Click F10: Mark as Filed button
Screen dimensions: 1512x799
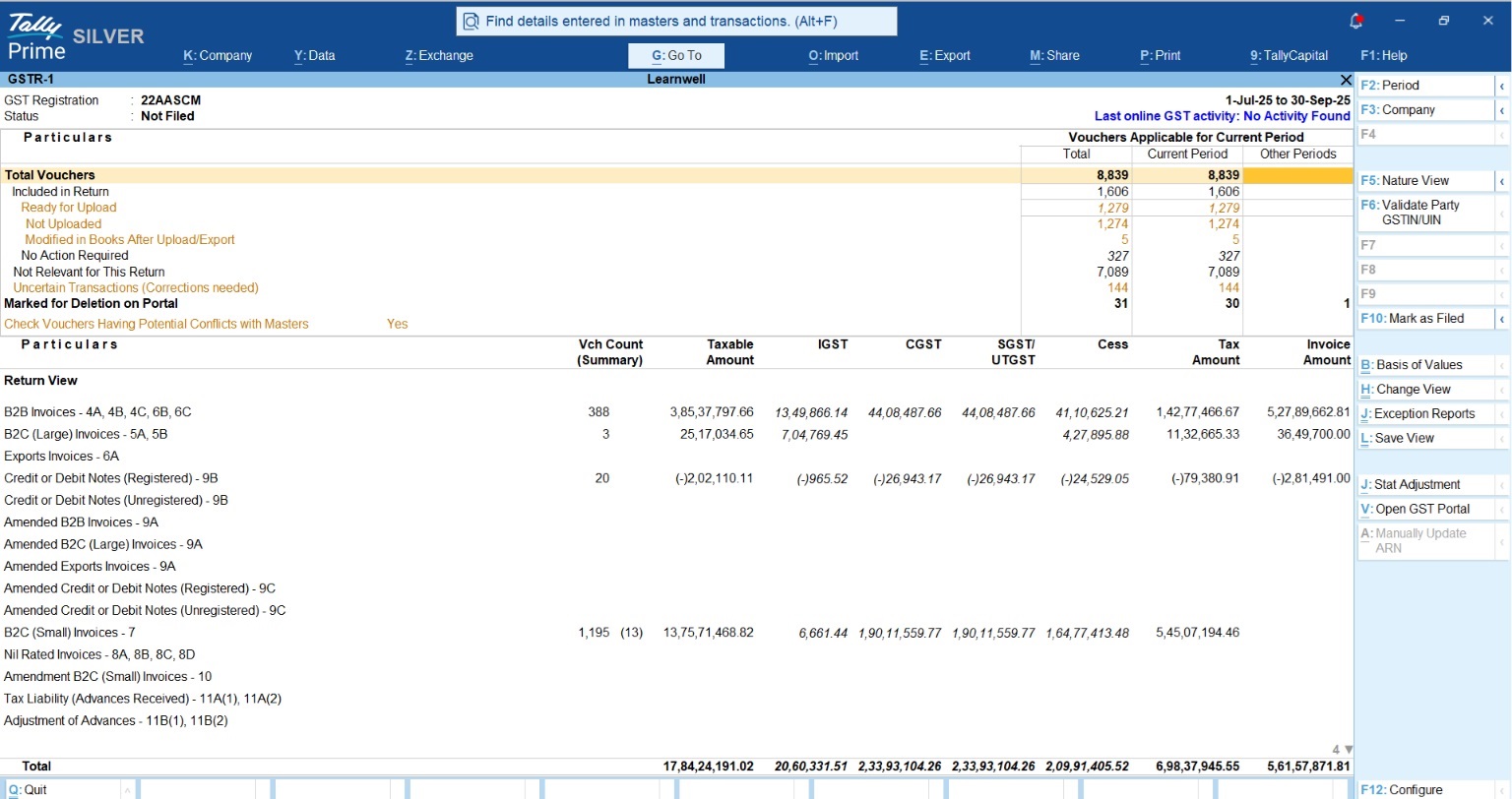(1426, 318)
